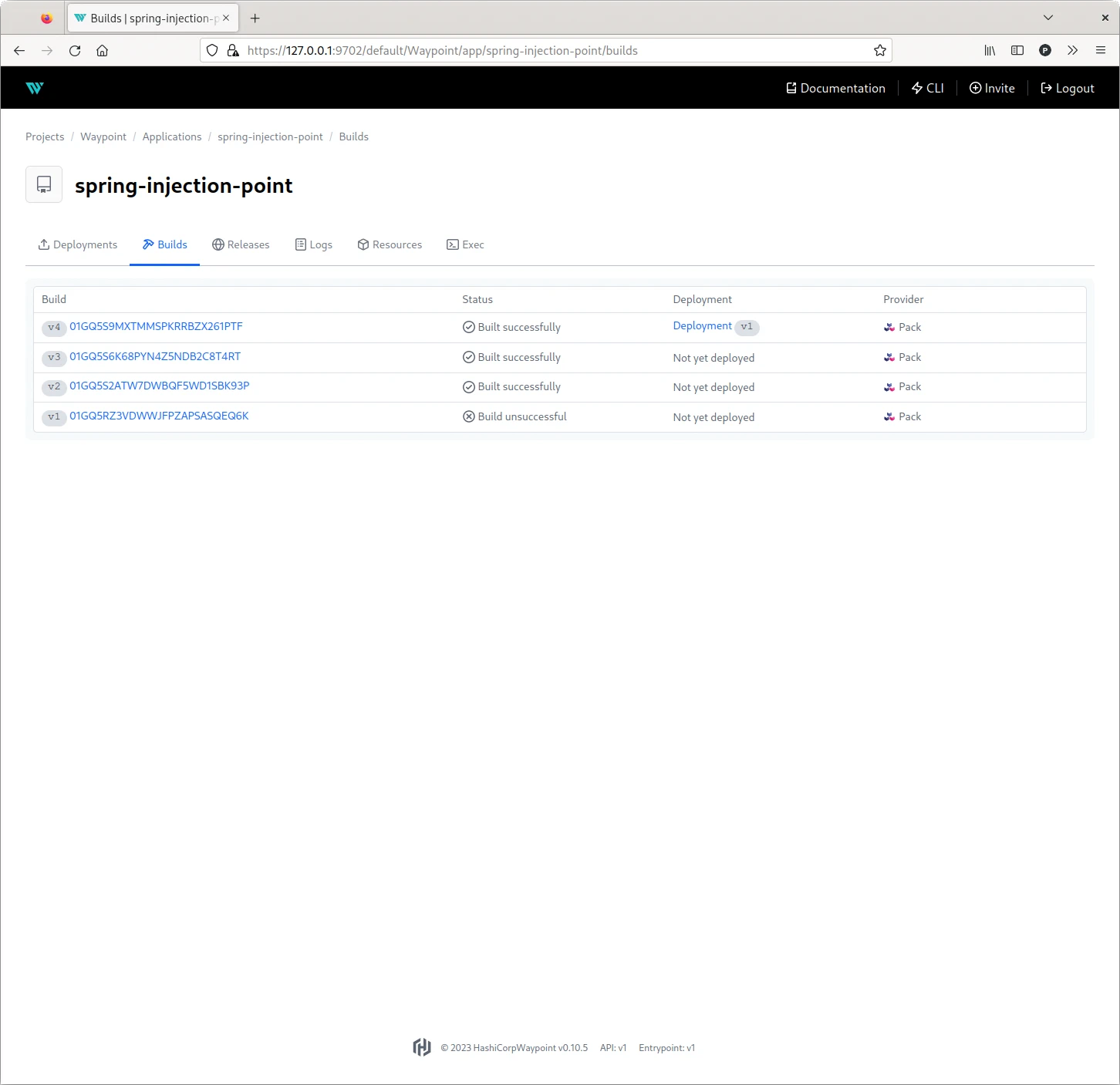1120x1085 pixels.
Task: Toggle Firefox sidebar view
Action: [x=1017, y=51]
